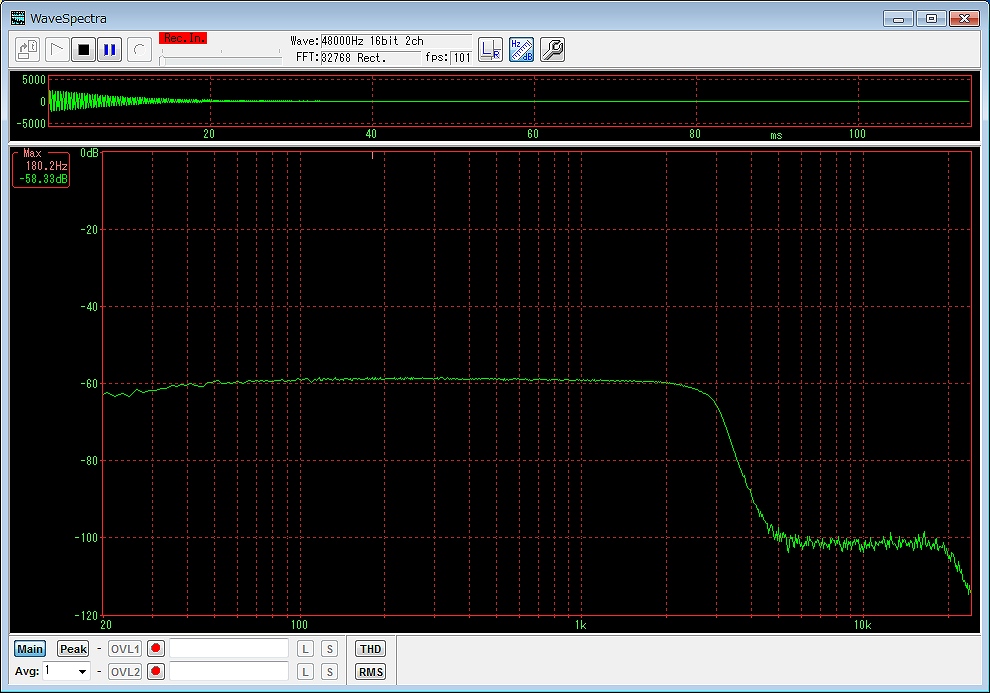Screen dimensions: 990x693
Task: Open settings with the wrench icon
Action: (x=552, y=49)
